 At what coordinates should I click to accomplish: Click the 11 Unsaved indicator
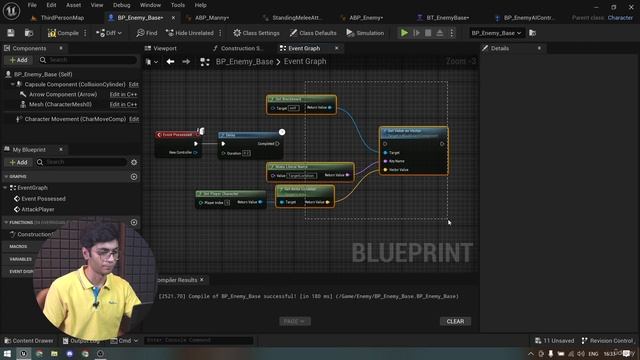554,340
